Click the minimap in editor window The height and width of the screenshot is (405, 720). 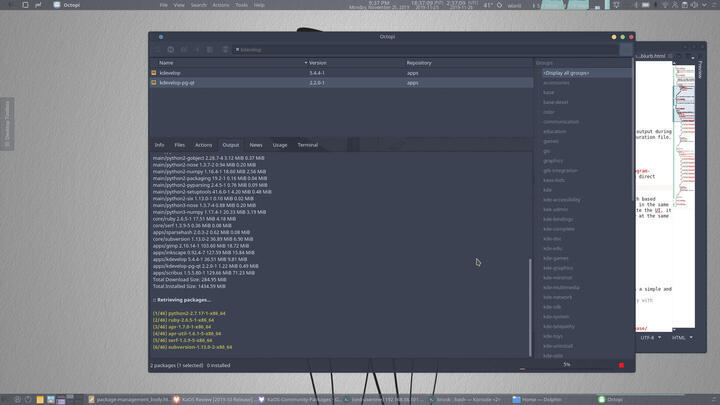[684, 197]
